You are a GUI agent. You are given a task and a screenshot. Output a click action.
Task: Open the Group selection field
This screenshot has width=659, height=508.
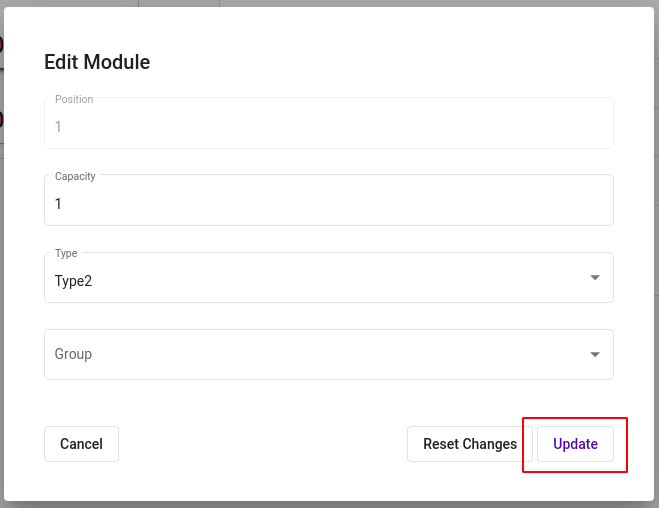click(x=329, y=354)
